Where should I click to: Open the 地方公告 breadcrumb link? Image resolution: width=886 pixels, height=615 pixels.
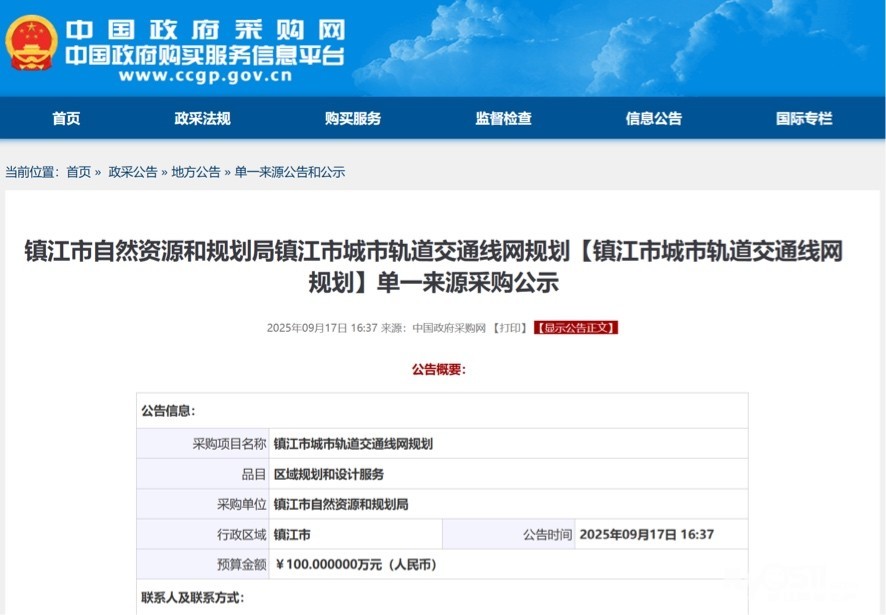click(196, 172)
